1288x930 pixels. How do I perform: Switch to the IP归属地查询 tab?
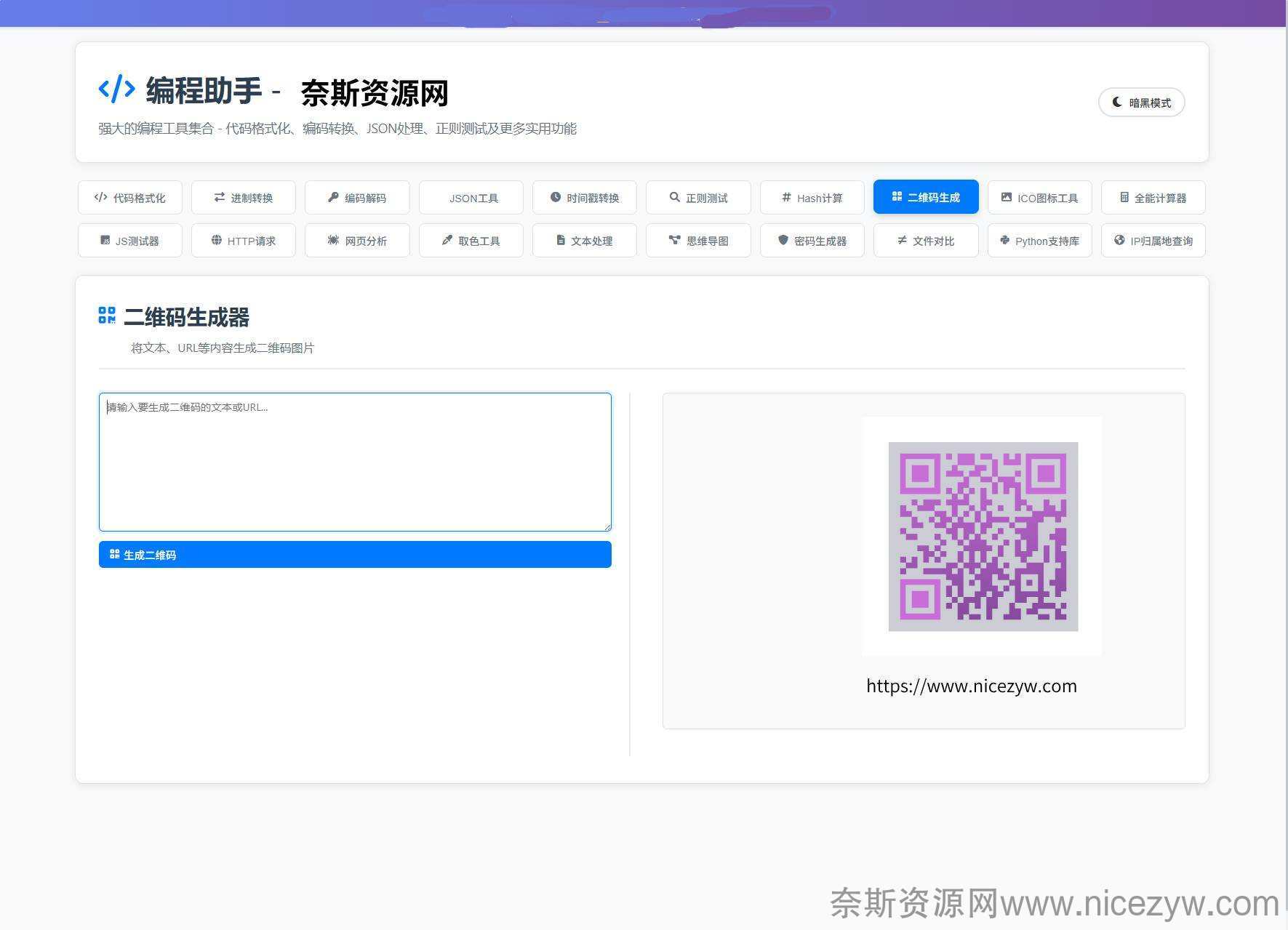(x=1153, y=240)
